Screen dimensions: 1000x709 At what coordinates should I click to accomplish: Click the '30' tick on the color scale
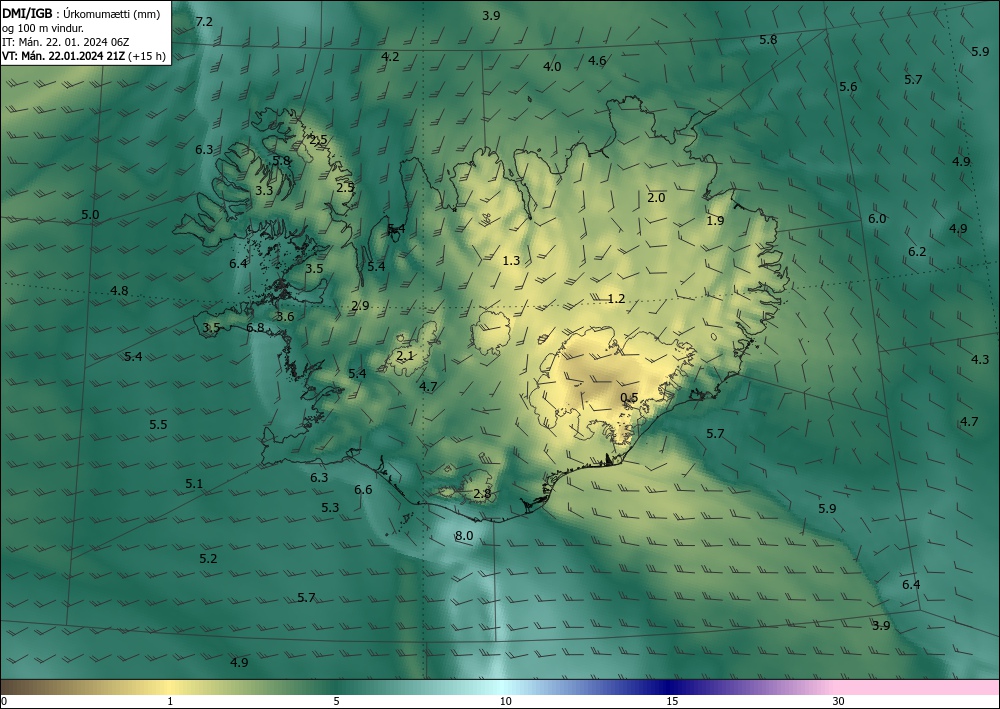click(x=839, y=701)
